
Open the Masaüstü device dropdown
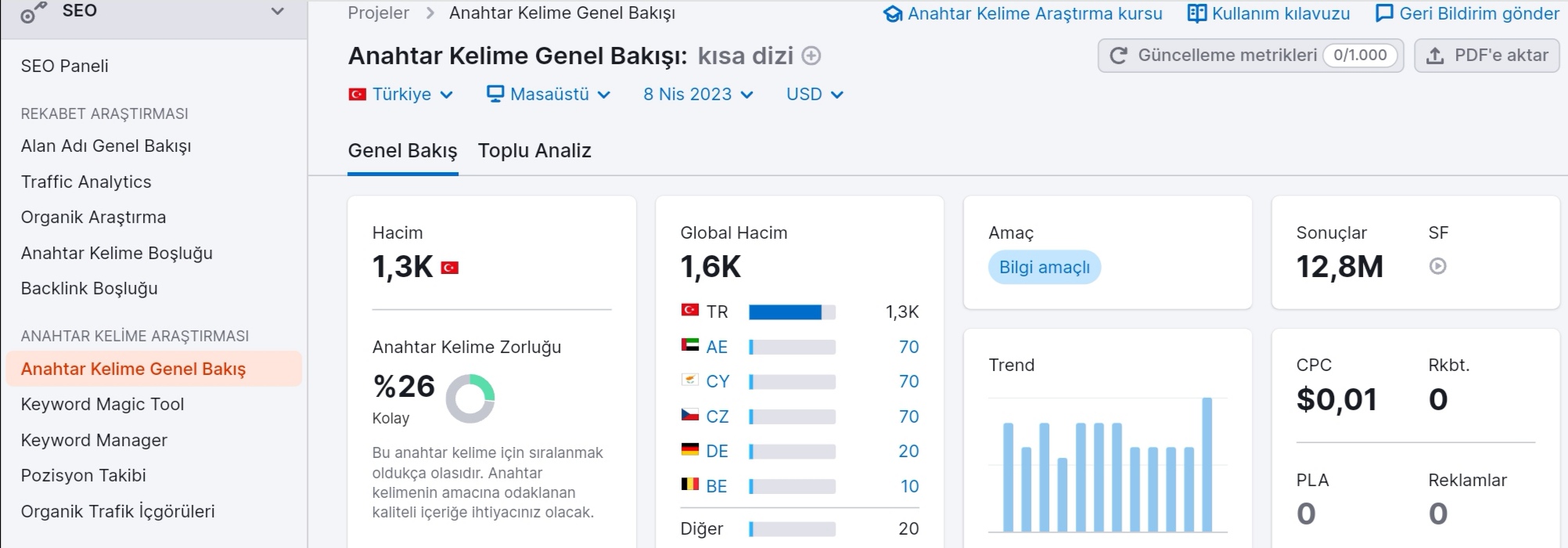tap(548, 94)
